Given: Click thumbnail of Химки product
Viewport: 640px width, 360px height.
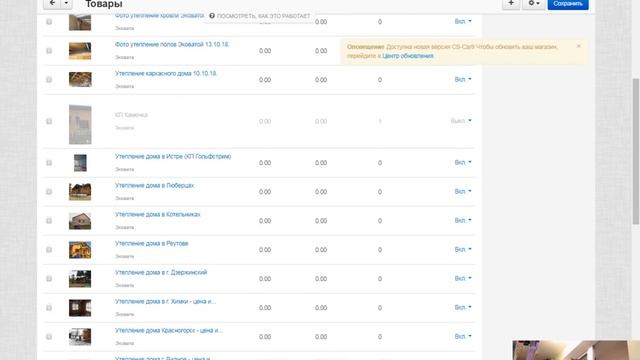Looking at the screenshot, I should point(80,308).
